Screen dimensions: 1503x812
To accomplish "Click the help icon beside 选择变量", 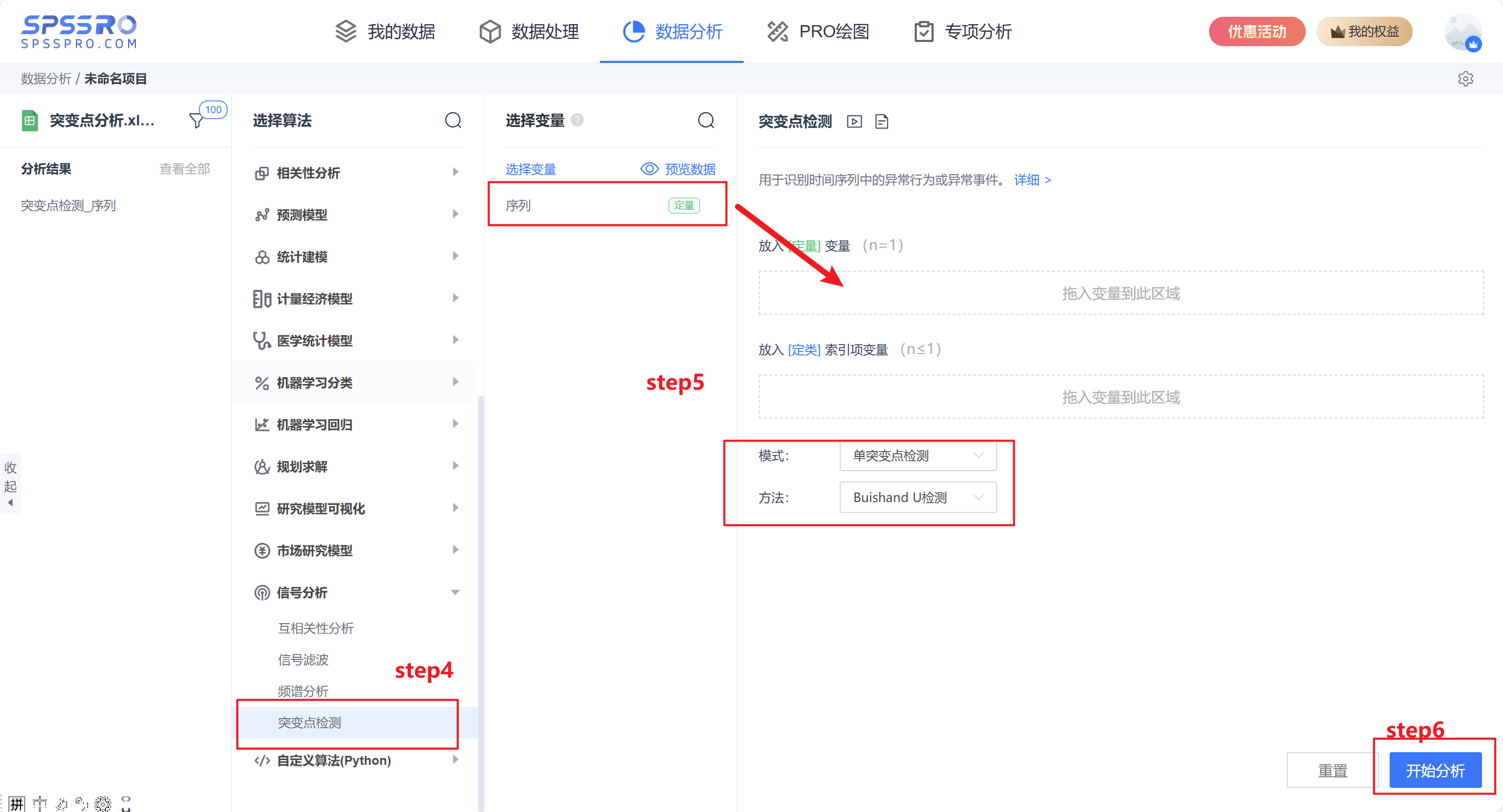I will click(x=577, y=120).
